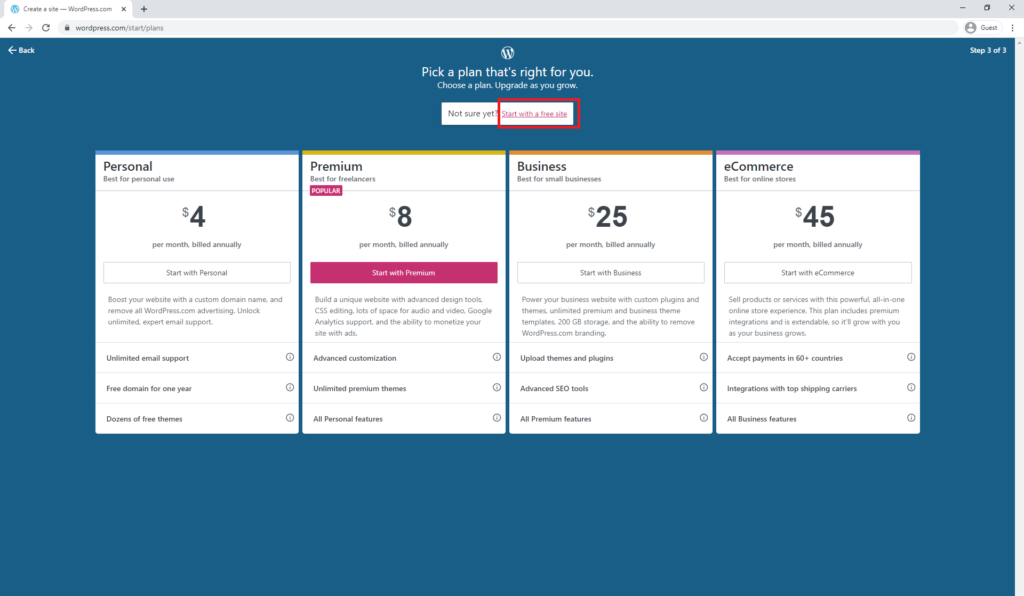
Task: Show info for All Business features
Action: click(x=910, y=418)
